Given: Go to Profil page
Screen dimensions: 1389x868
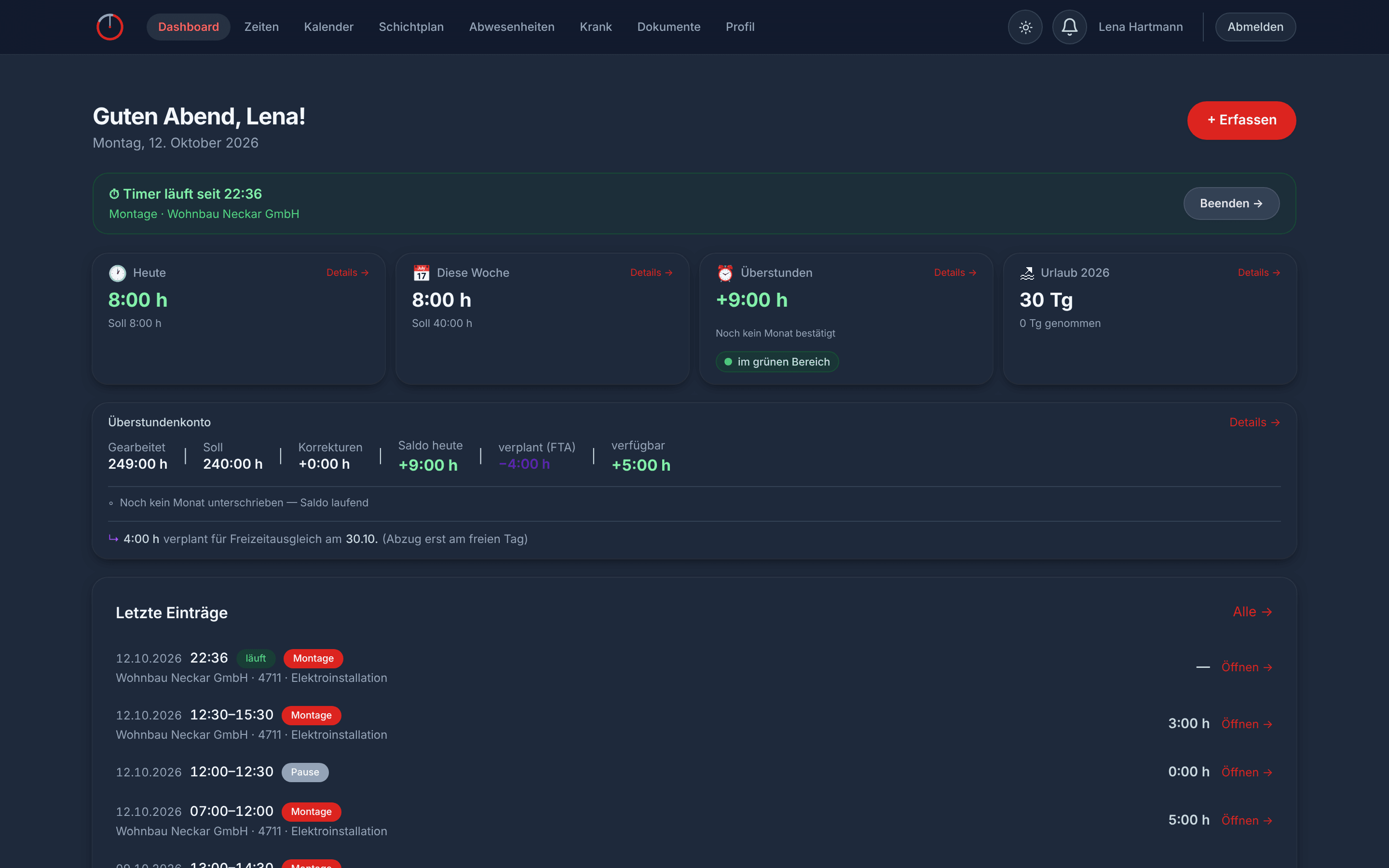Looking at the screenshot, I should pos(740,27).
